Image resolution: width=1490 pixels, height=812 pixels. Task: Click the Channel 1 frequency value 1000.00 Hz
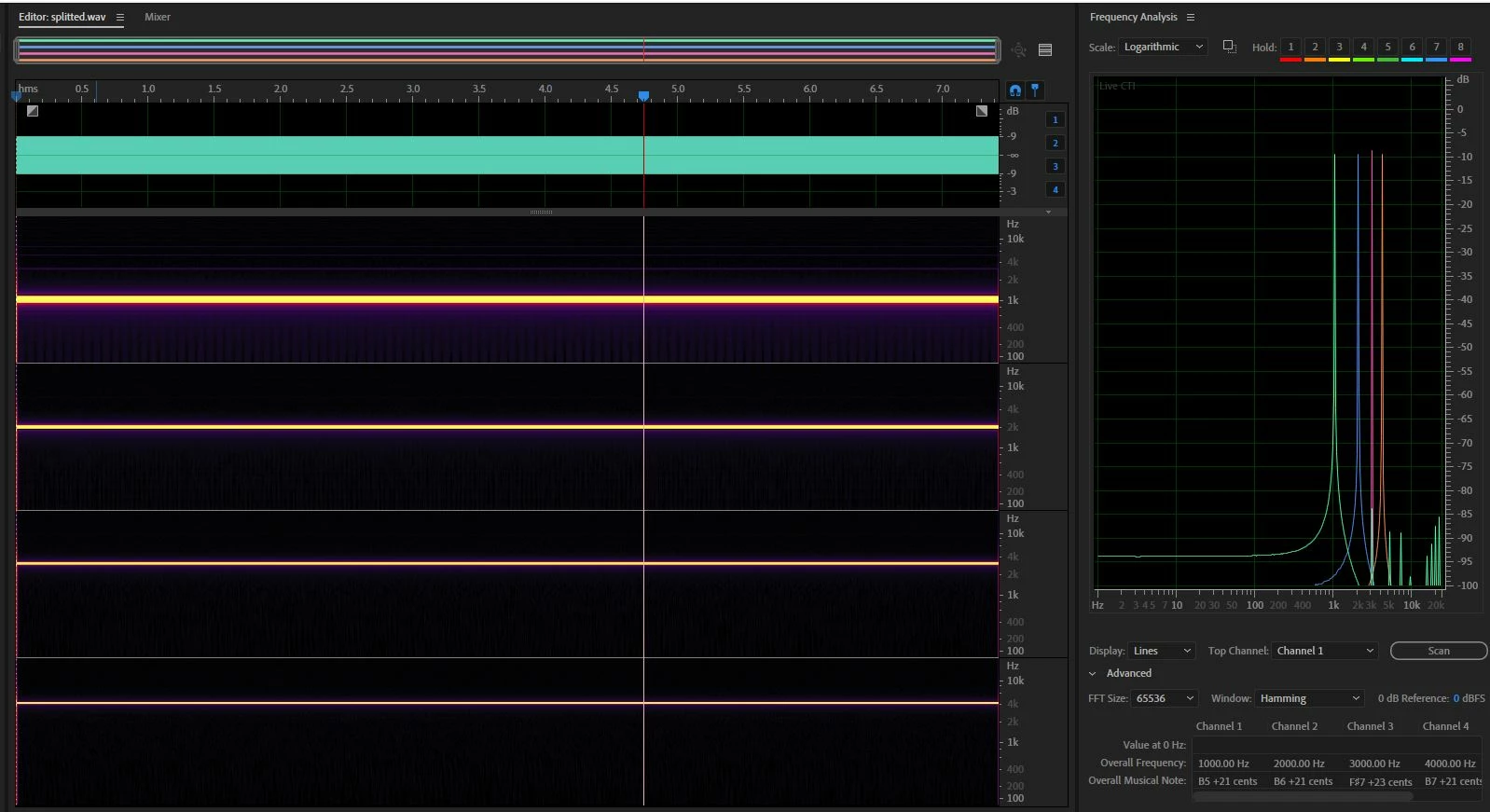click(x=1223, y=764)
